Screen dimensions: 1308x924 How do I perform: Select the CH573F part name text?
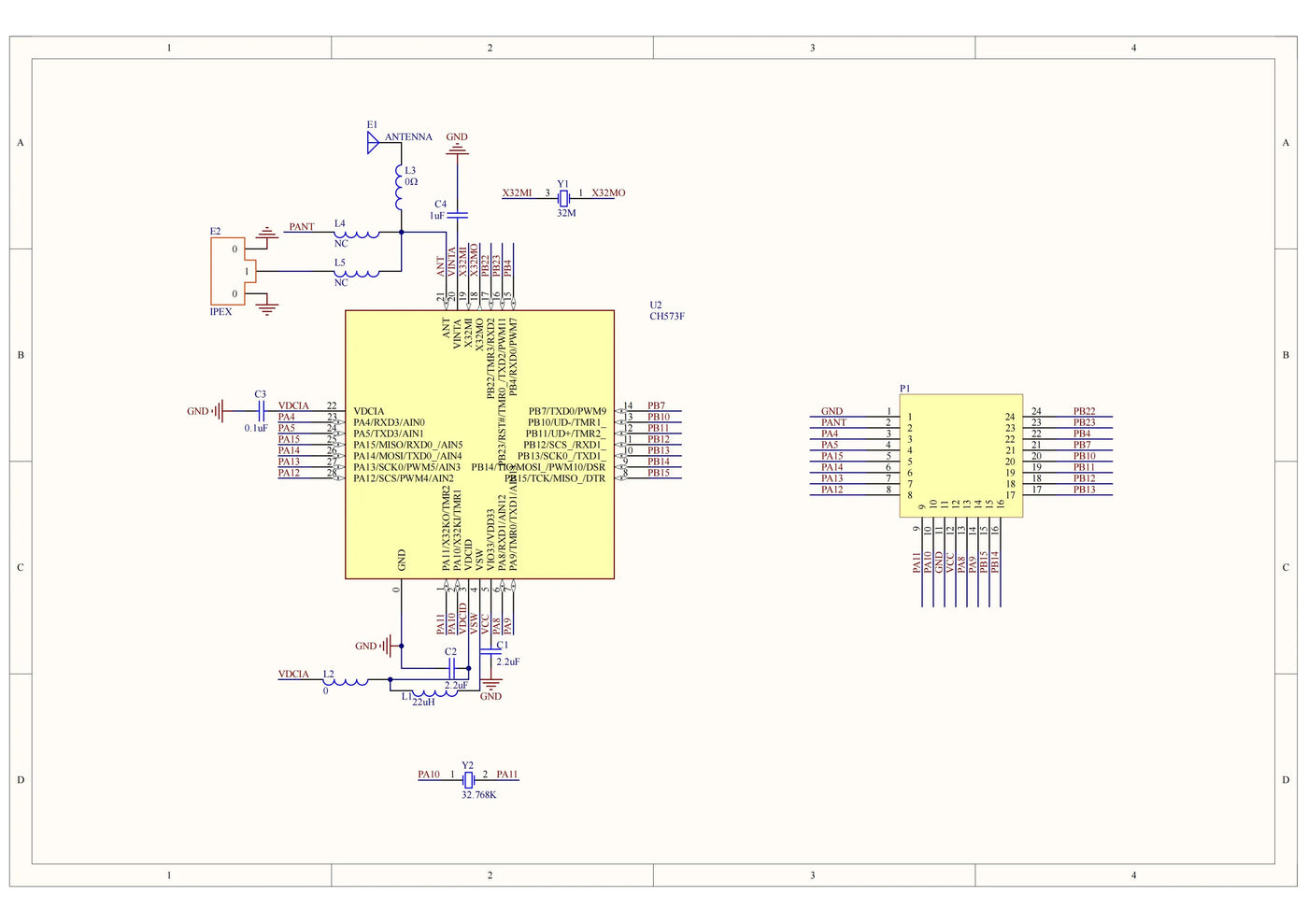pos(667,317)
